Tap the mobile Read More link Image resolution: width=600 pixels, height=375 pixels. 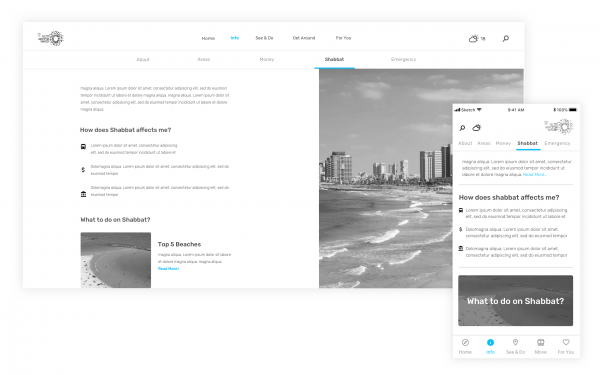pos(535,174)
